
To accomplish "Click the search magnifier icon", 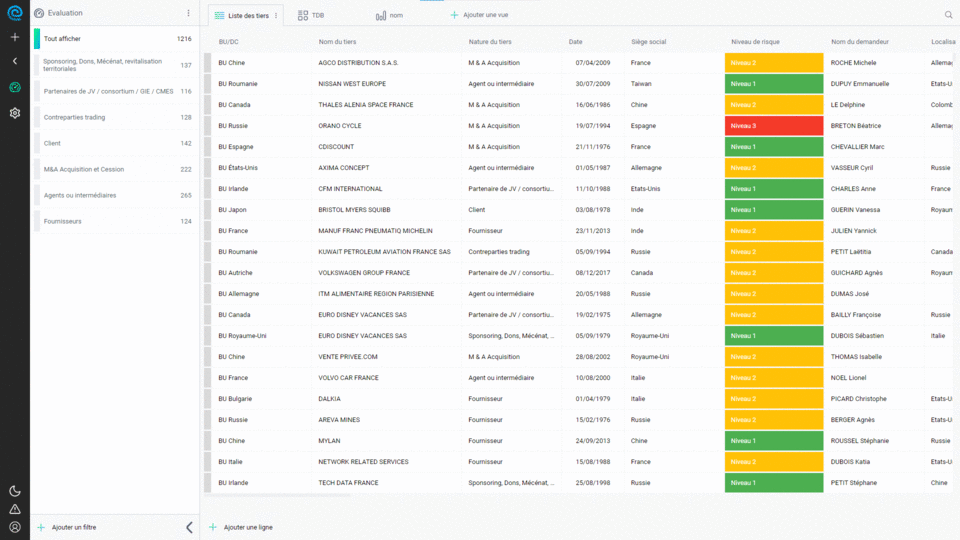I will (948, 15).
